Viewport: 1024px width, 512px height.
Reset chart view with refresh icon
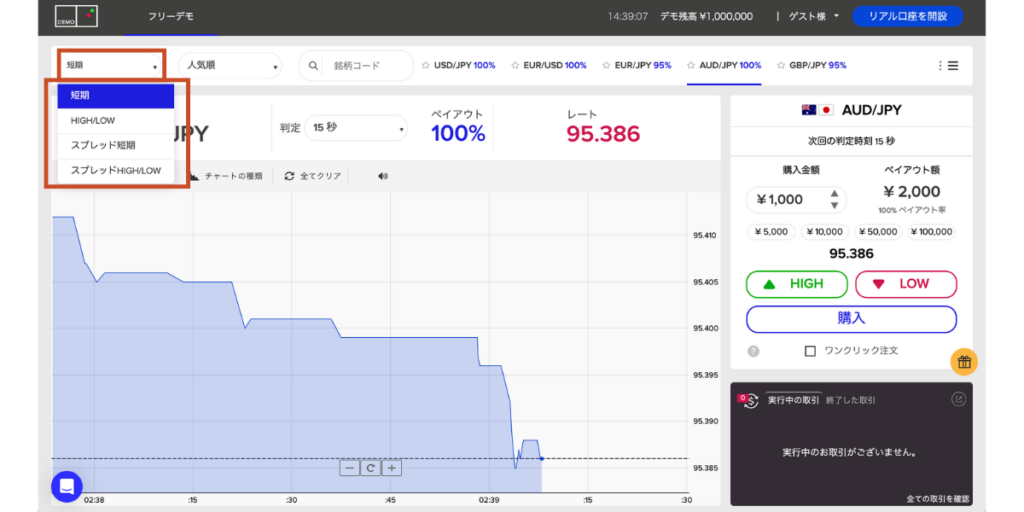370,468
